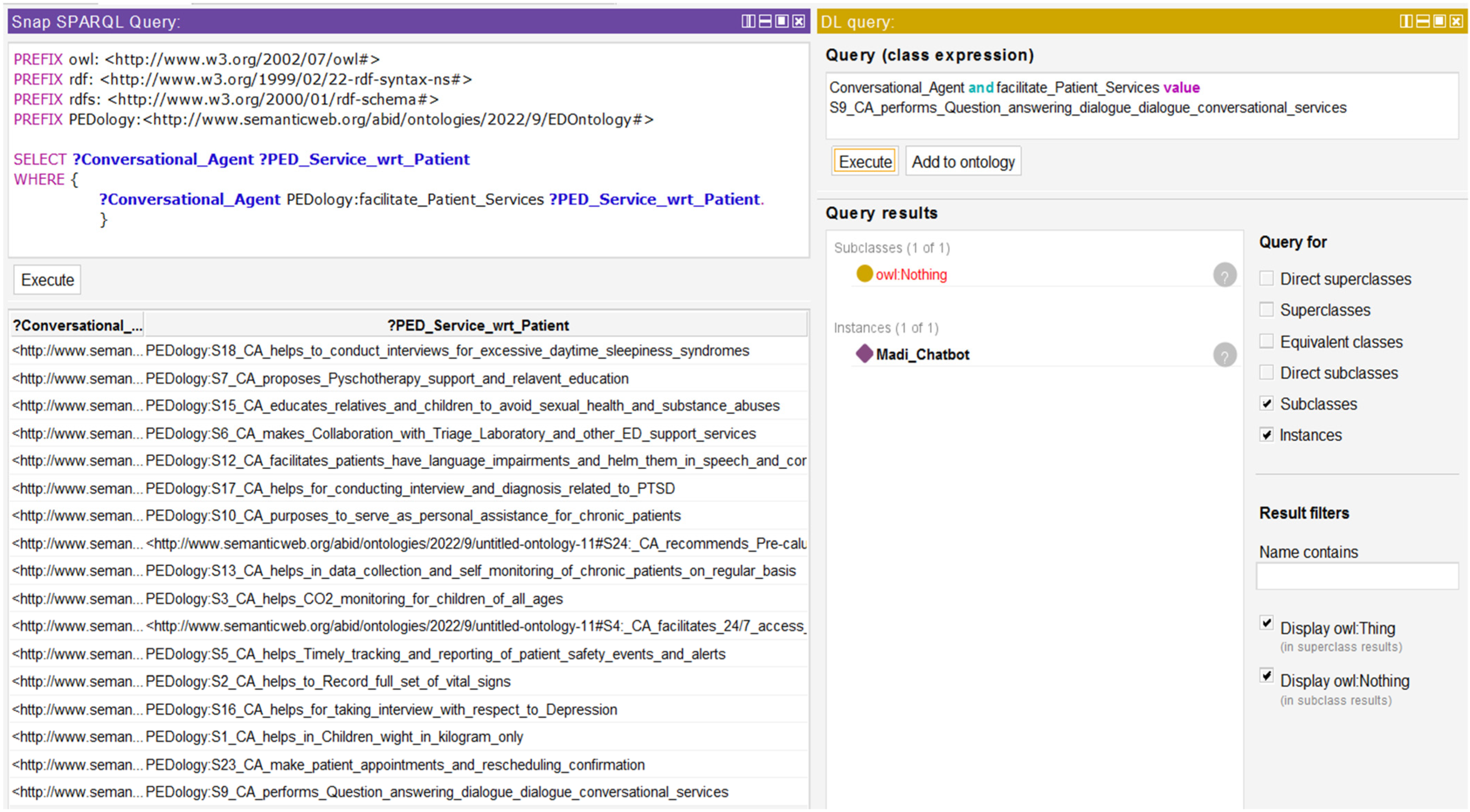Uncheck the Instances checkbox
This screenshot has height=812, width=1470.
[1266, 435]
